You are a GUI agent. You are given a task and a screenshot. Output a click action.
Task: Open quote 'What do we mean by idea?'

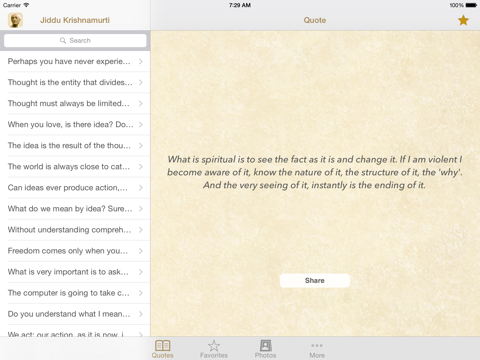pos(75,209)
